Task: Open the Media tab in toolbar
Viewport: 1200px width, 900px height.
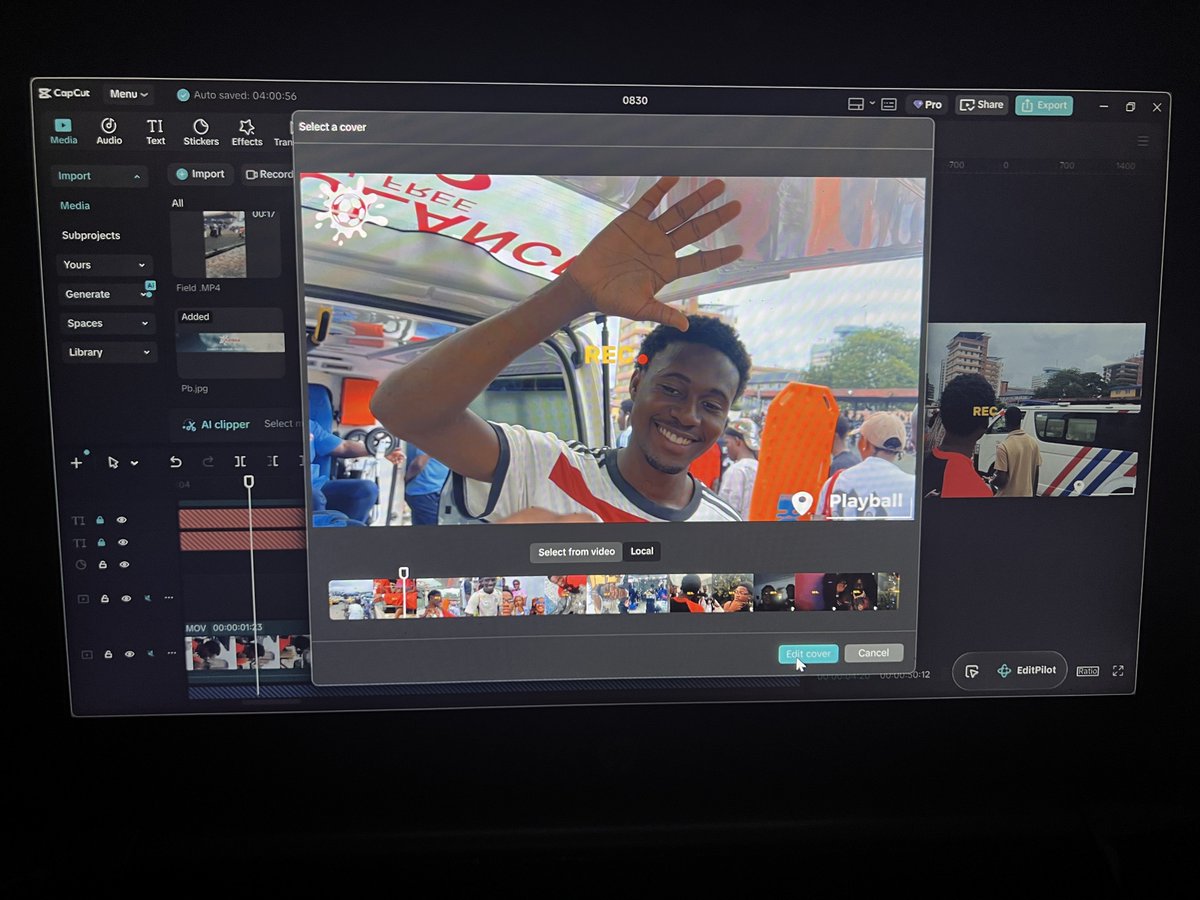Action: point(63,132)
